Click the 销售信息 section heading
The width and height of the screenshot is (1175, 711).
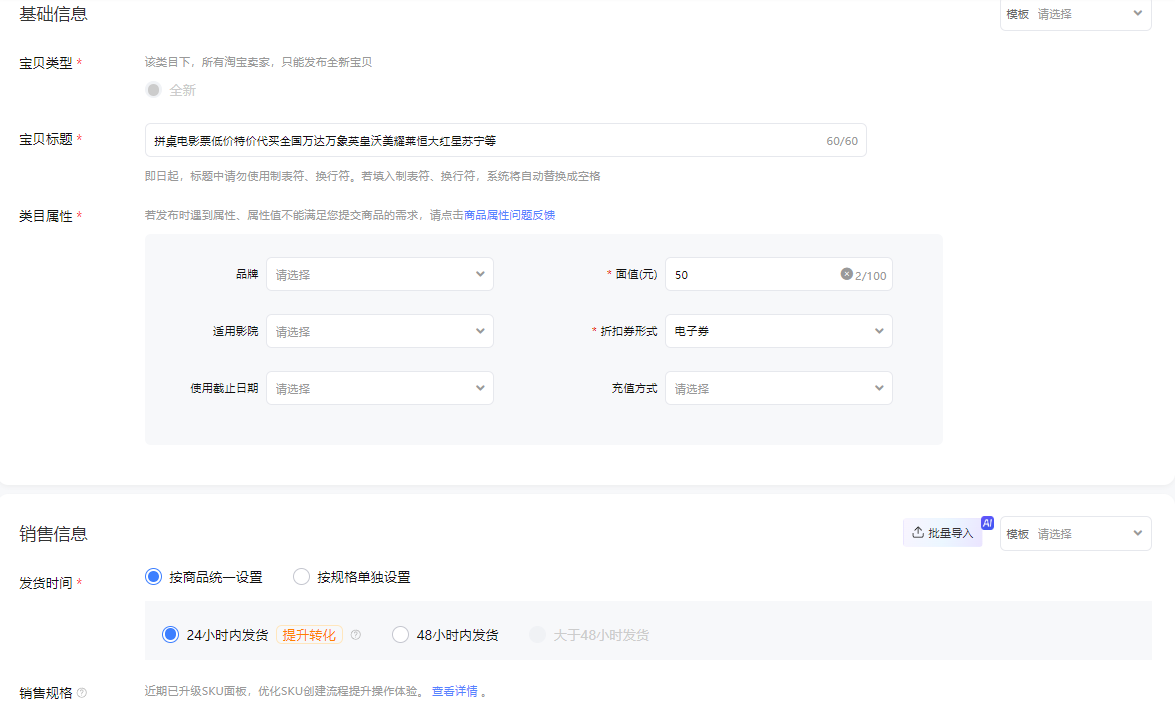click(53, 533)
